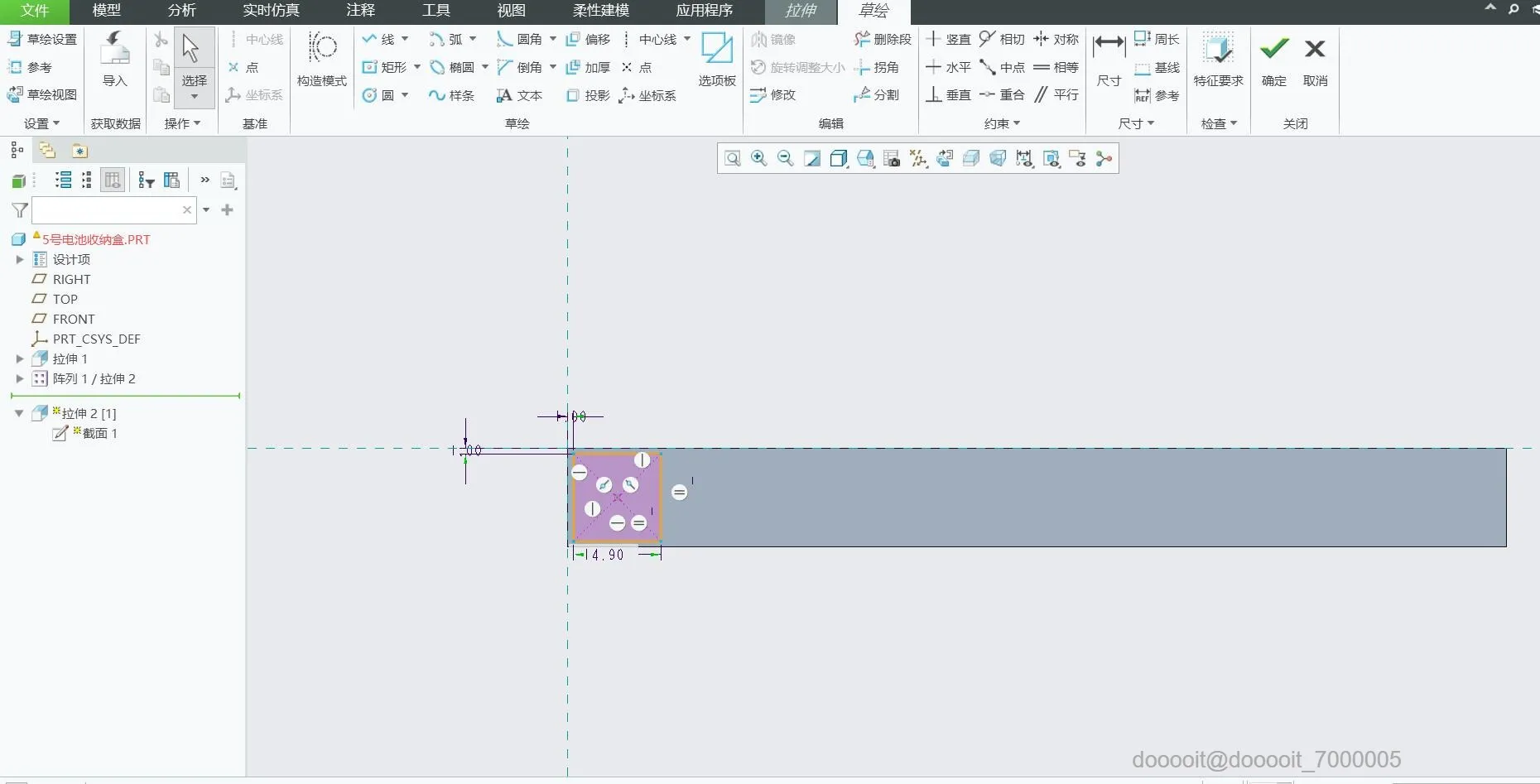Click the 草绘视图 button
Image resolution: width=1540 pixels, height=784 pixels.
42,95
